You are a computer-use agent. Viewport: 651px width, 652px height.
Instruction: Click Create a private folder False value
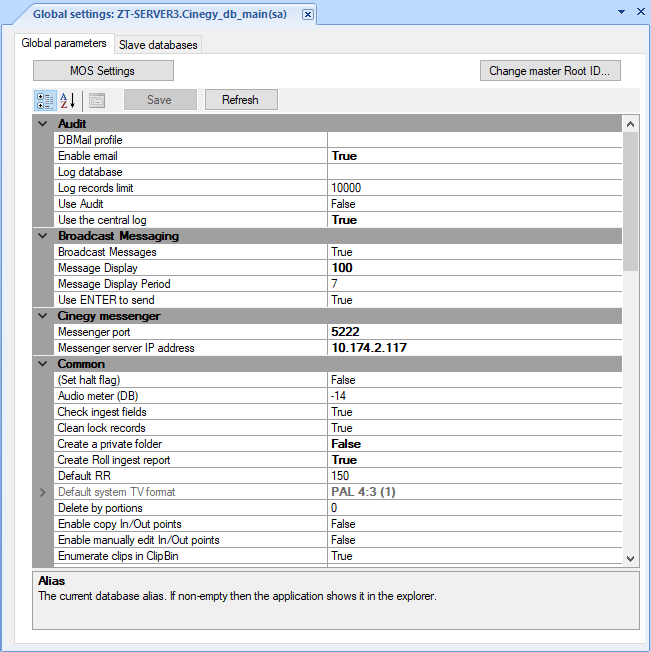346,444
